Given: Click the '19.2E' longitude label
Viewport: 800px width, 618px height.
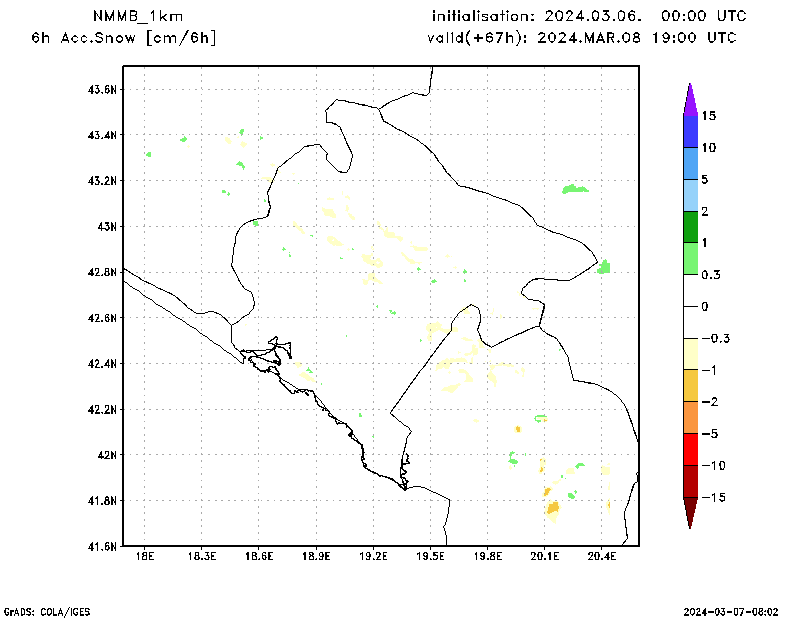Looking at the screenshot, I should click(x=373, y=556).
